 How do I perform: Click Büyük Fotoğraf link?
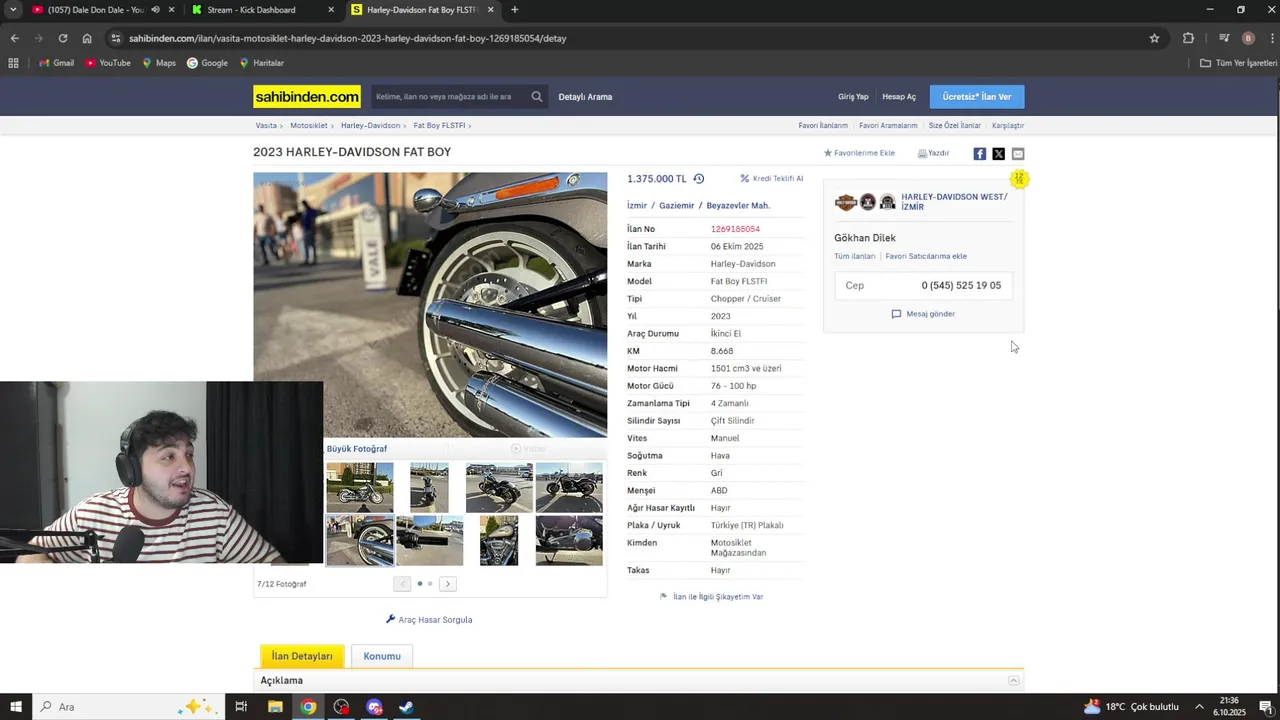point(357,449)
